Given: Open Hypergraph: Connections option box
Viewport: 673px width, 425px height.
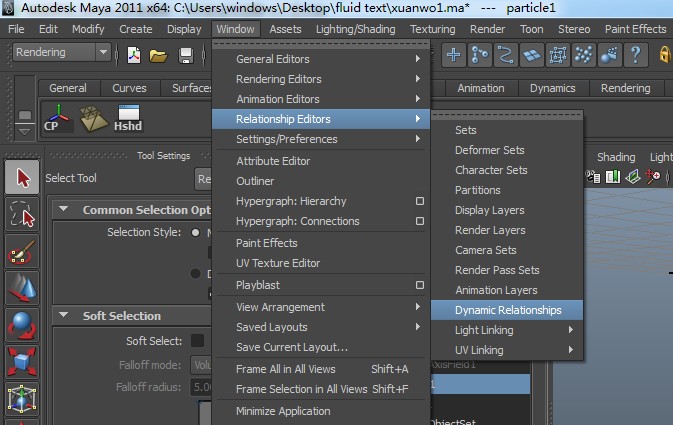Looking at the screenshot, I should click(x=420, y=221).
